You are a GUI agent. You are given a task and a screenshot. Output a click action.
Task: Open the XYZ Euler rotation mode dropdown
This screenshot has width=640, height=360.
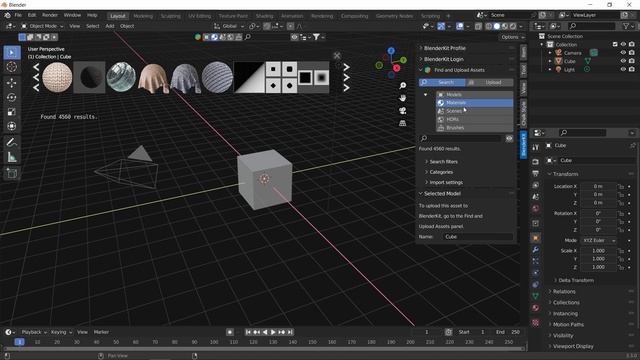tap(599, 240)
